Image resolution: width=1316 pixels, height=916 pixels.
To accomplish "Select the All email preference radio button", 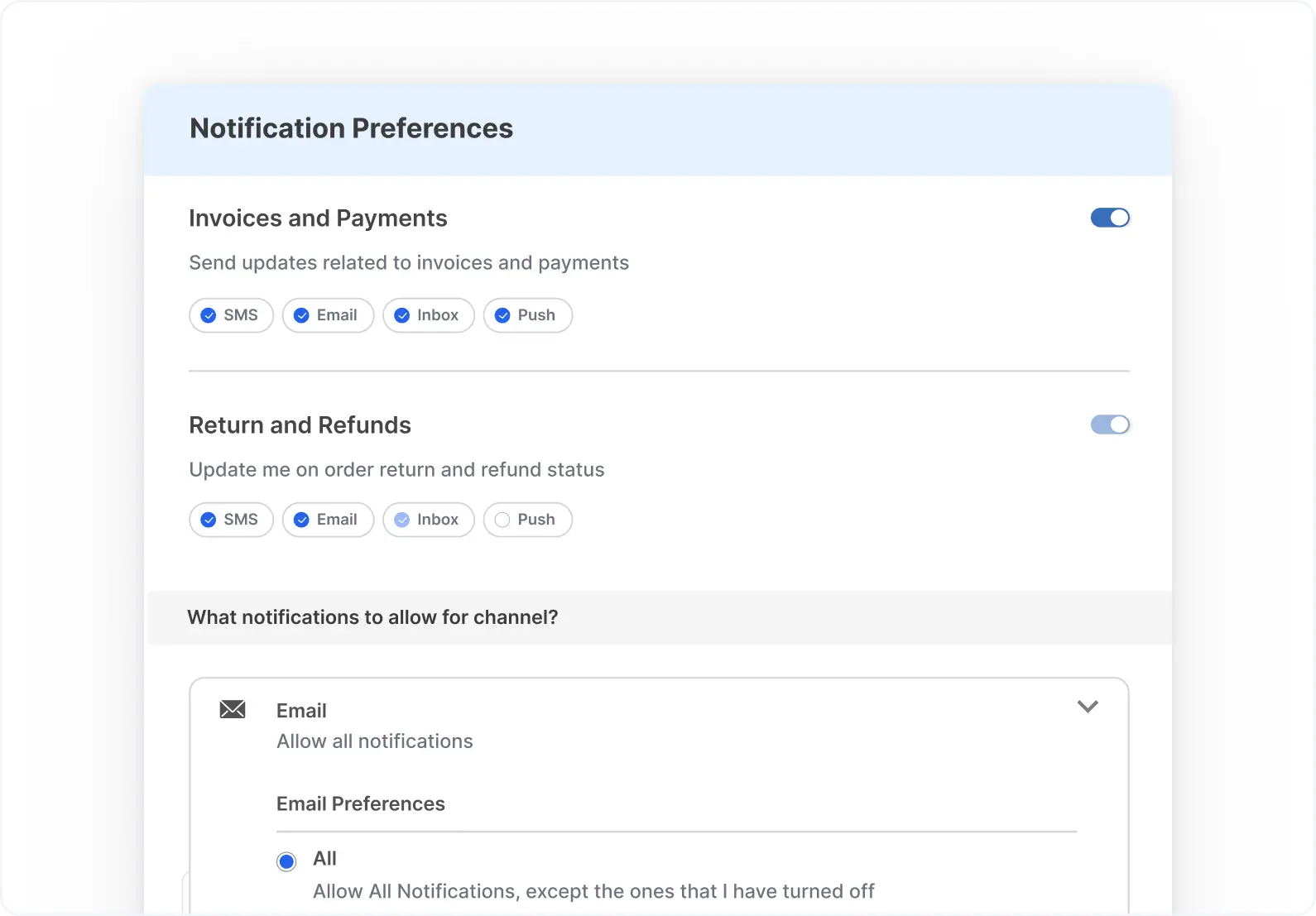I will tap(286, 861).
